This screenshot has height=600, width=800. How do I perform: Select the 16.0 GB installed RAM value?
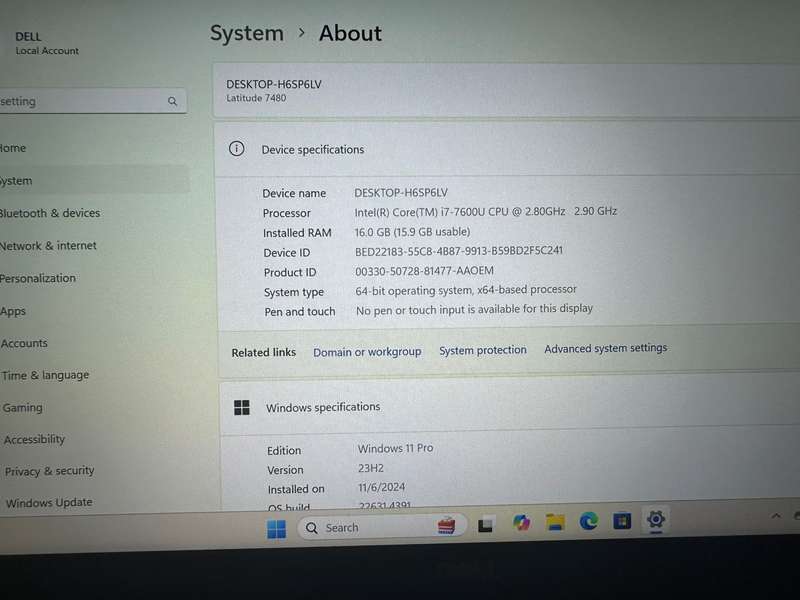tap(412, 232)
